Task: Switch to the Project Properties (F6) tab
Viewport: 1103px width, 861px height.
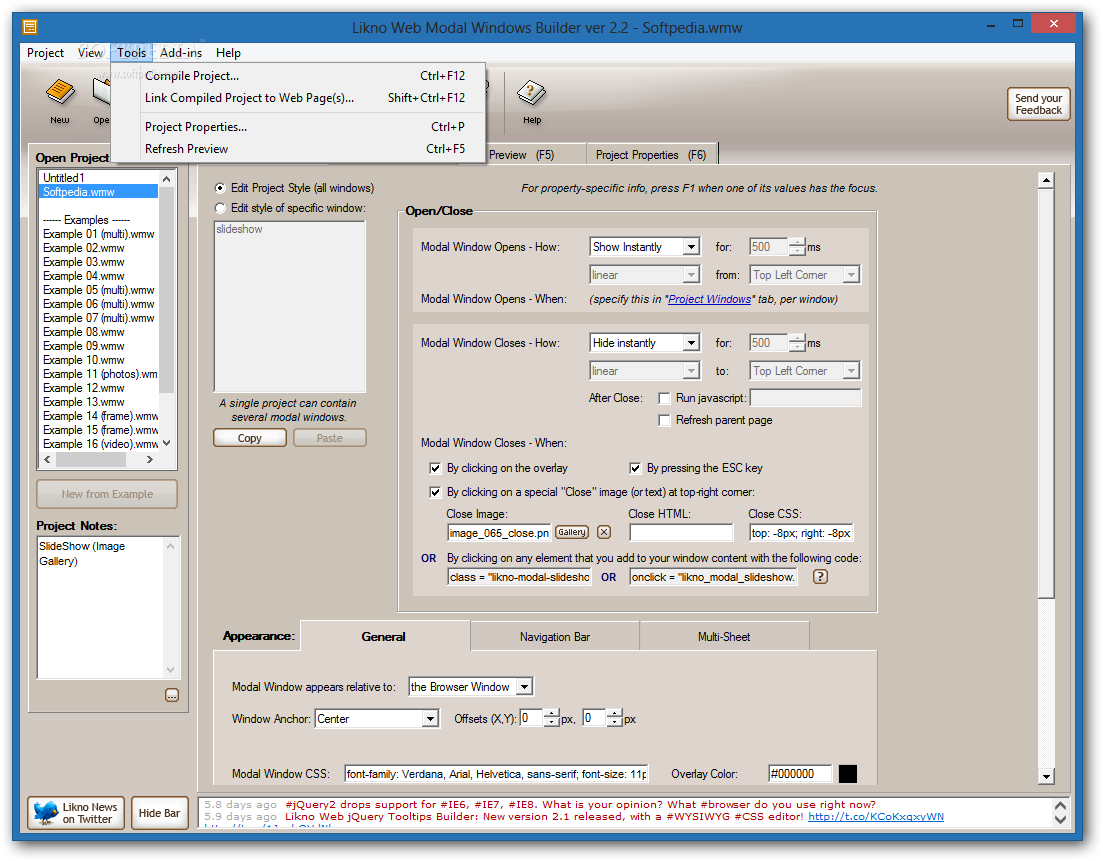Action: (651, 155)
